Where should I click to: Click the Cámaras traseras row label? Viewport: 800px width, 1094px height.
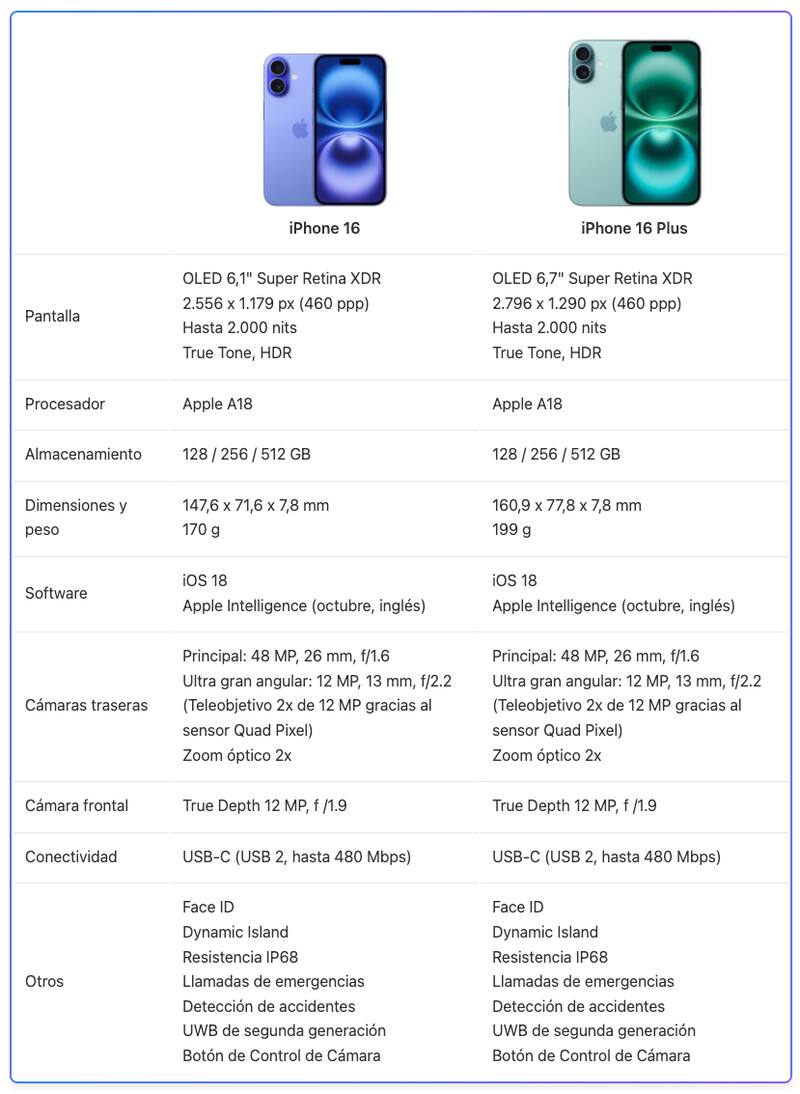pos(86,705)
